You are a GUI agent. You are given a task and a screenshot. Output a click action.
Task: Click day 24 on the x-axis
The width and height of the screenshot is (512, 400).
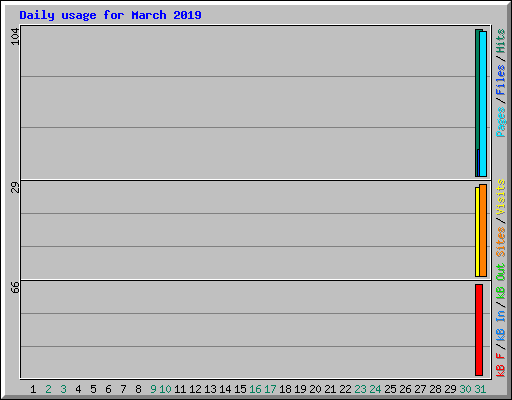point(375,389)
